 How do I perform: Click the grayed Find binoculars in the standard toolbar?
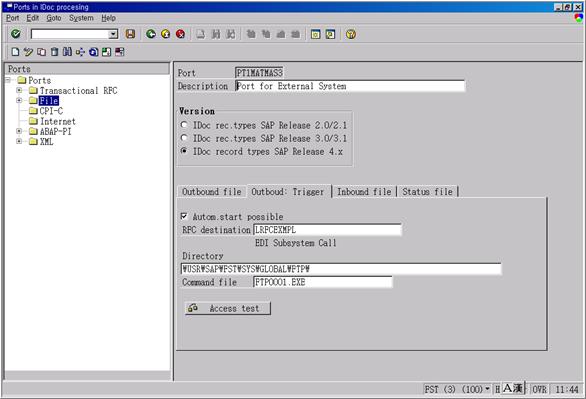click(x=216, y=34)
